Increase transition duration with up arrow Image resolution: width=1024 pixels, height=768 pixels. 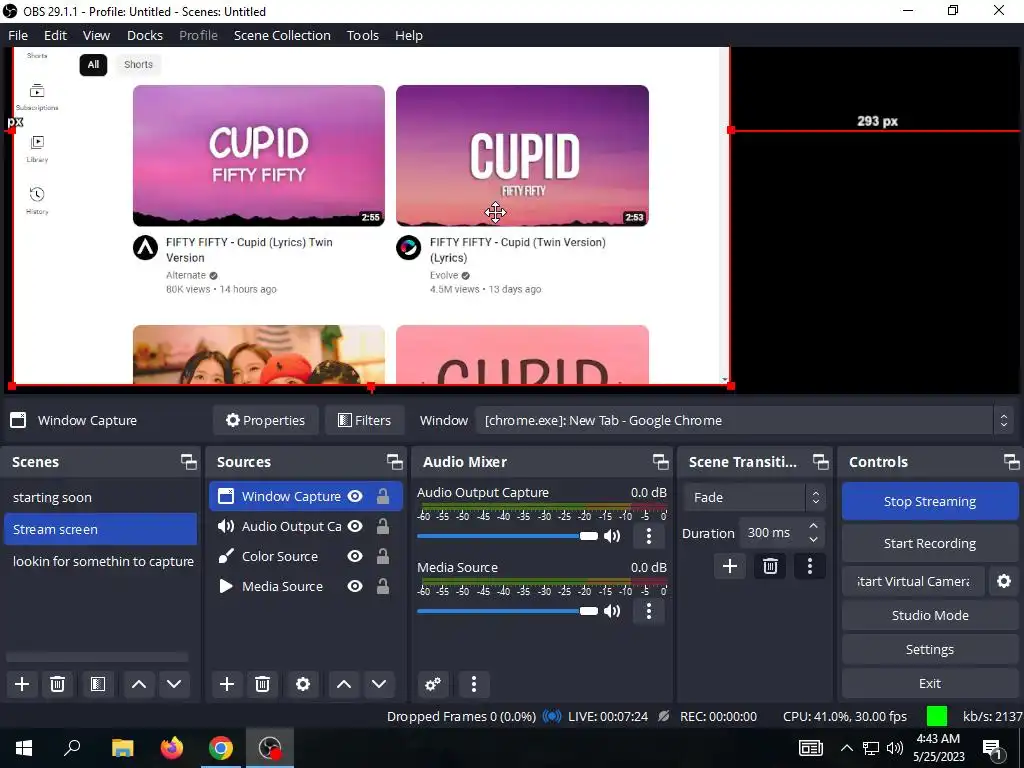point(813,526)
